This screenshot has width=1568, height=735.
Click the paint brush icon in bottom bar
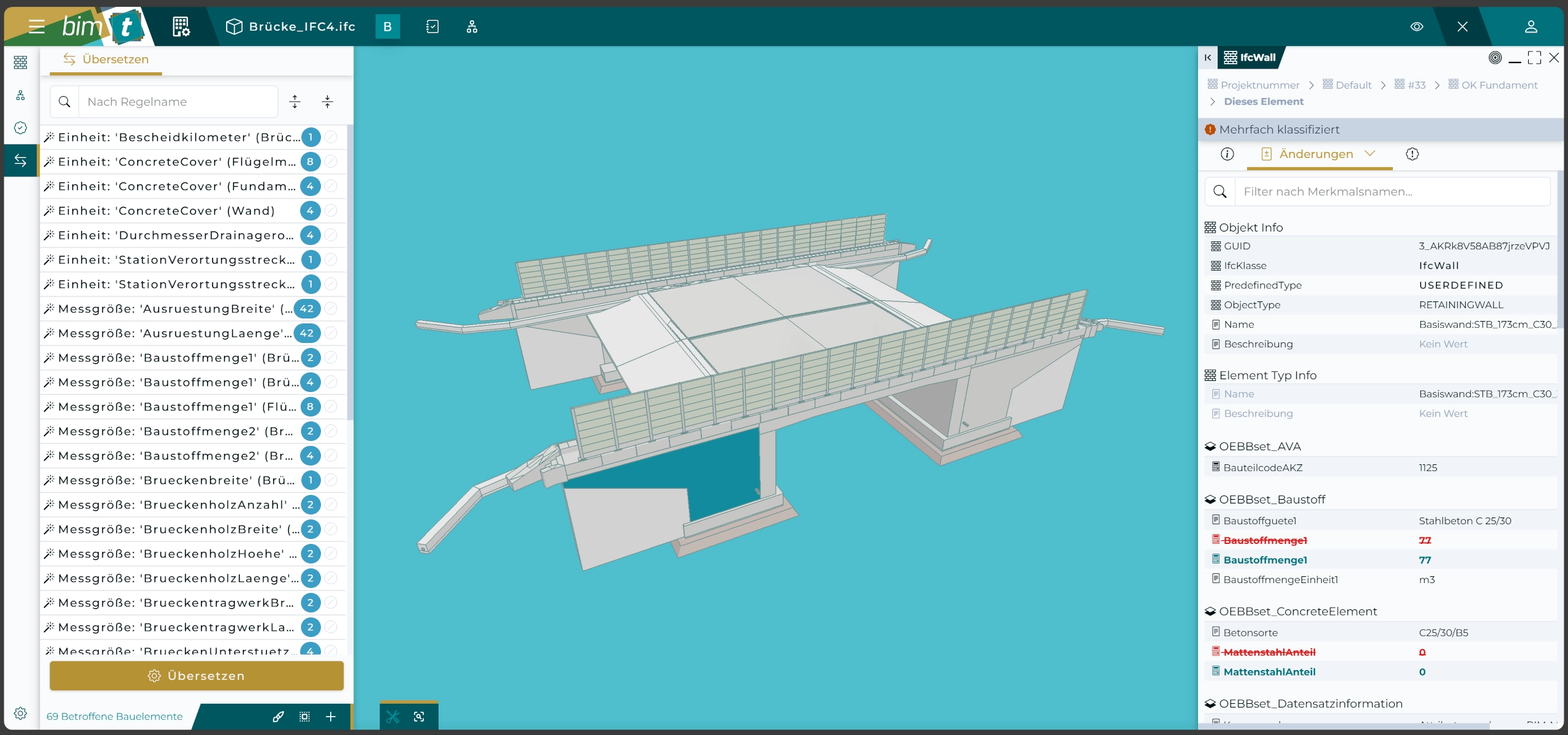tap(278, 717)
